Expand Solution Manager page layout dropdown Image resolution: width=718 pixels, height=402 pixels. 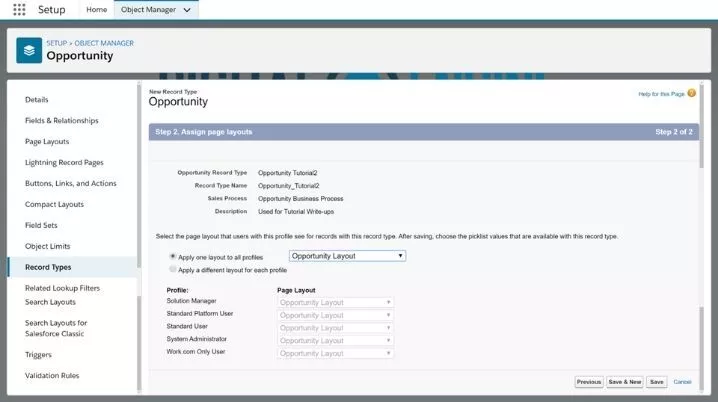(x=335, y=301)
